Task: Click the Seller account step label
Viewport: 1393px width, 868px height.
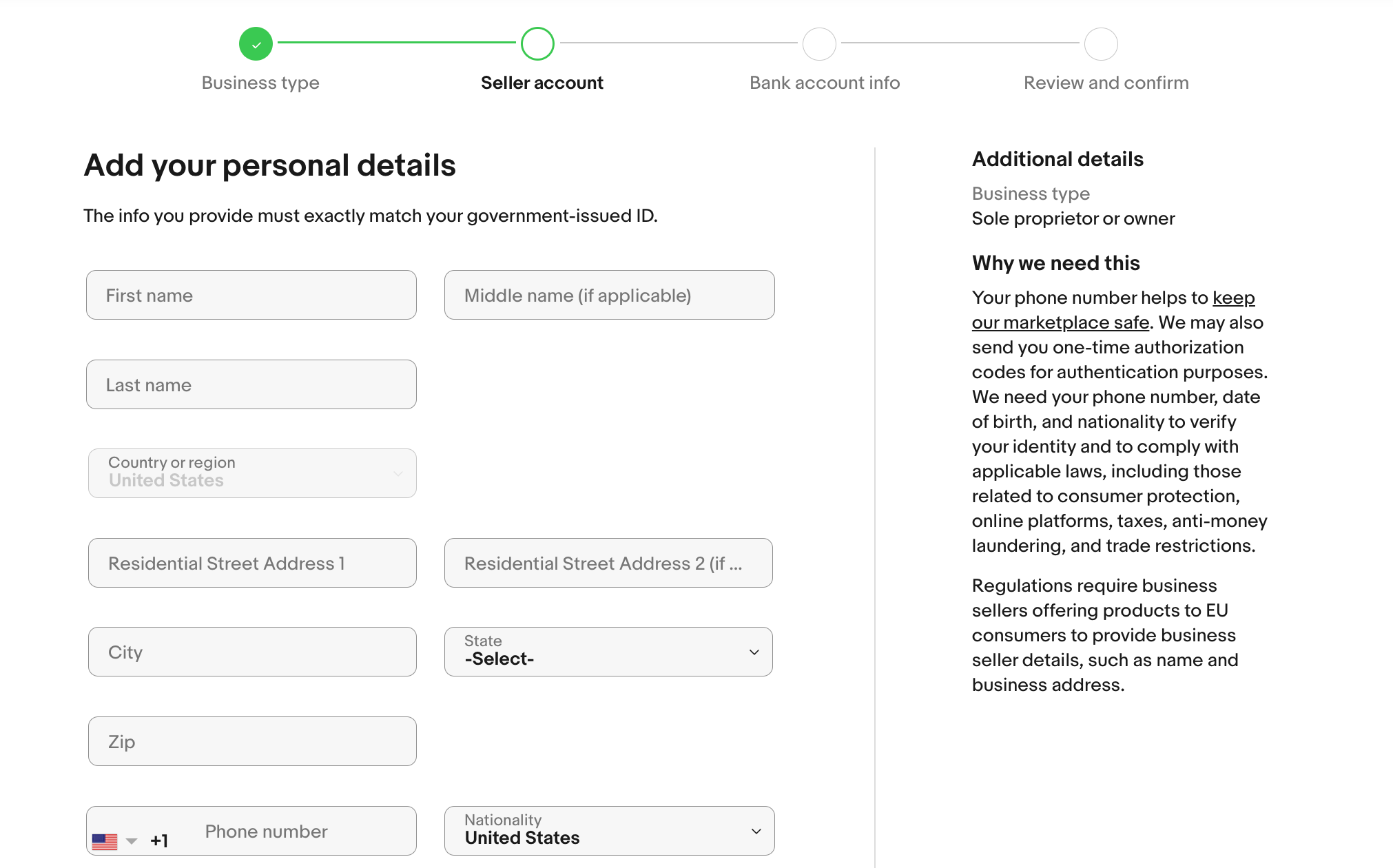Action: tap(541, 82)
